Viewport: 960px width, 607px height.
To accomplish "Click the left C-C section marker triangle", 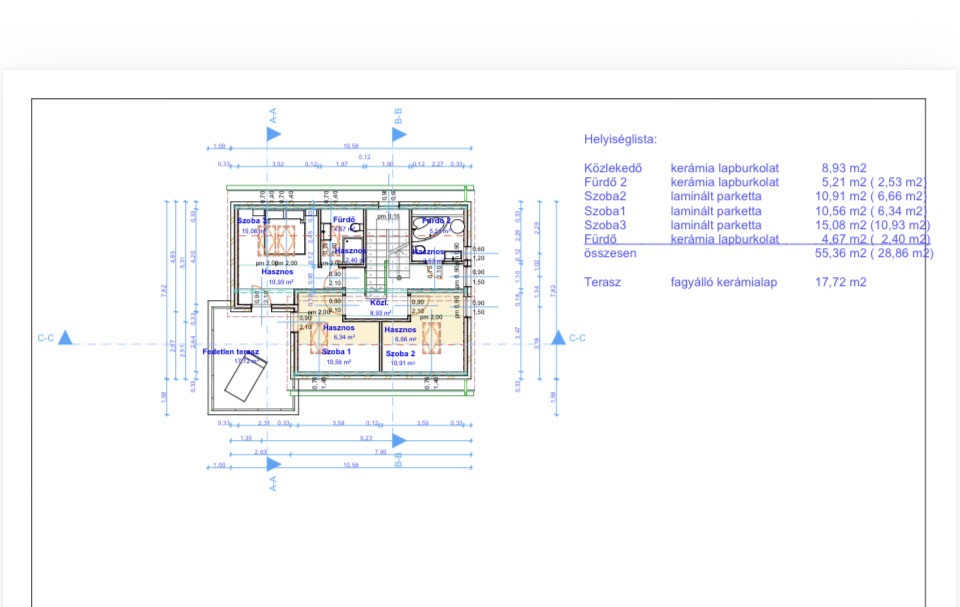I will click(65, 338).
